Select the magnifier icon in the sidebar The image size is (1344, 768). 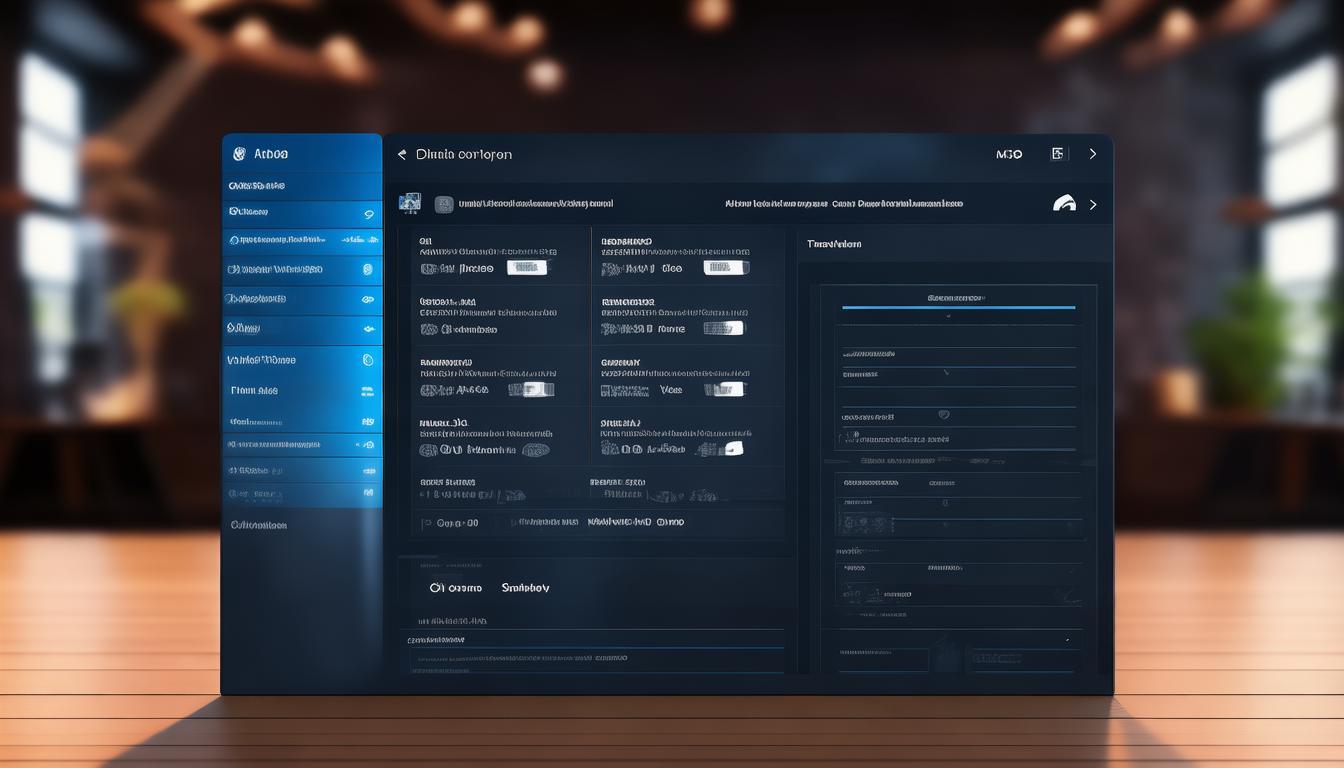pos(368,213)
